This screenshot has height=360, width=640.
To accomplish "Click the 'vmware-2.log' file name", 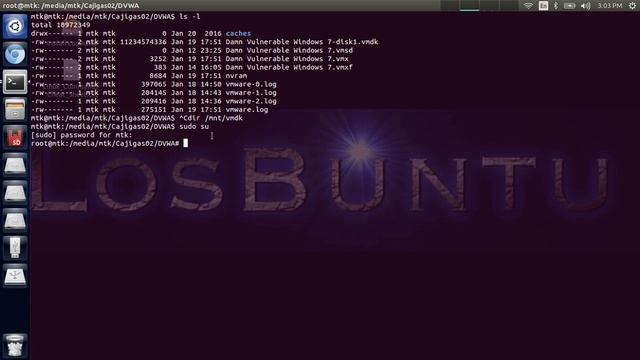I will [x=251, y=101].
